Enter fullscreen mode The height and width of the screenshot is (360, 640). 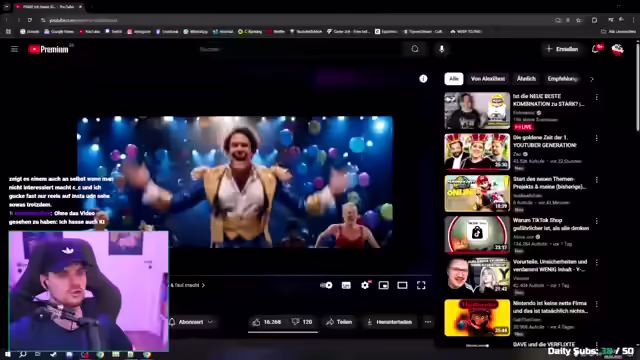[421, 285]
